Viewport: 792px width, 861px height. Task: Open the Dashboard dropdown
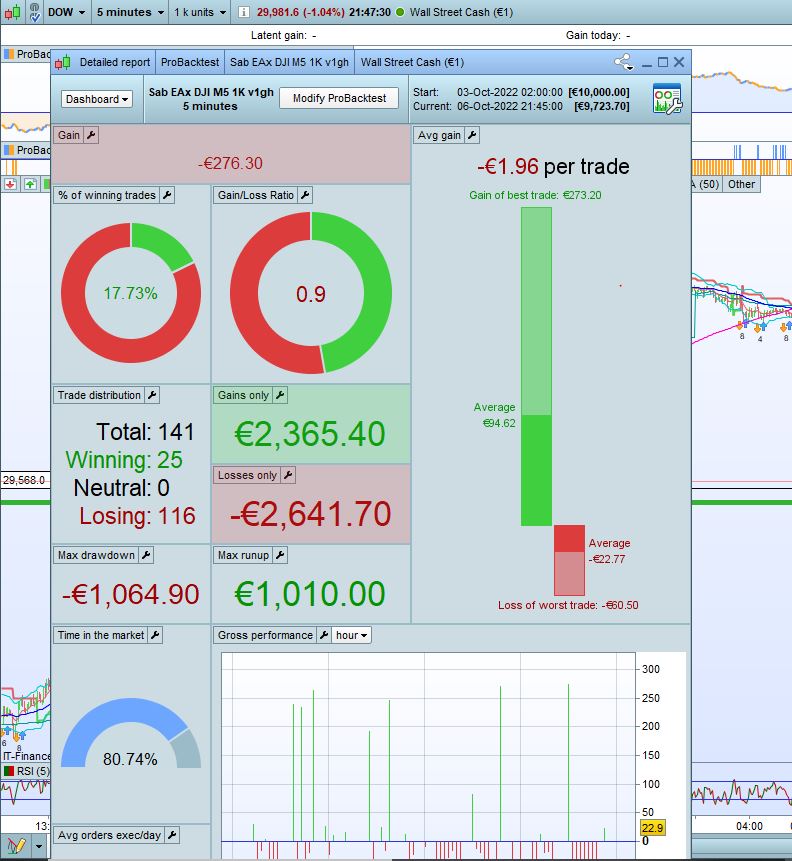[x=97, y=99]
